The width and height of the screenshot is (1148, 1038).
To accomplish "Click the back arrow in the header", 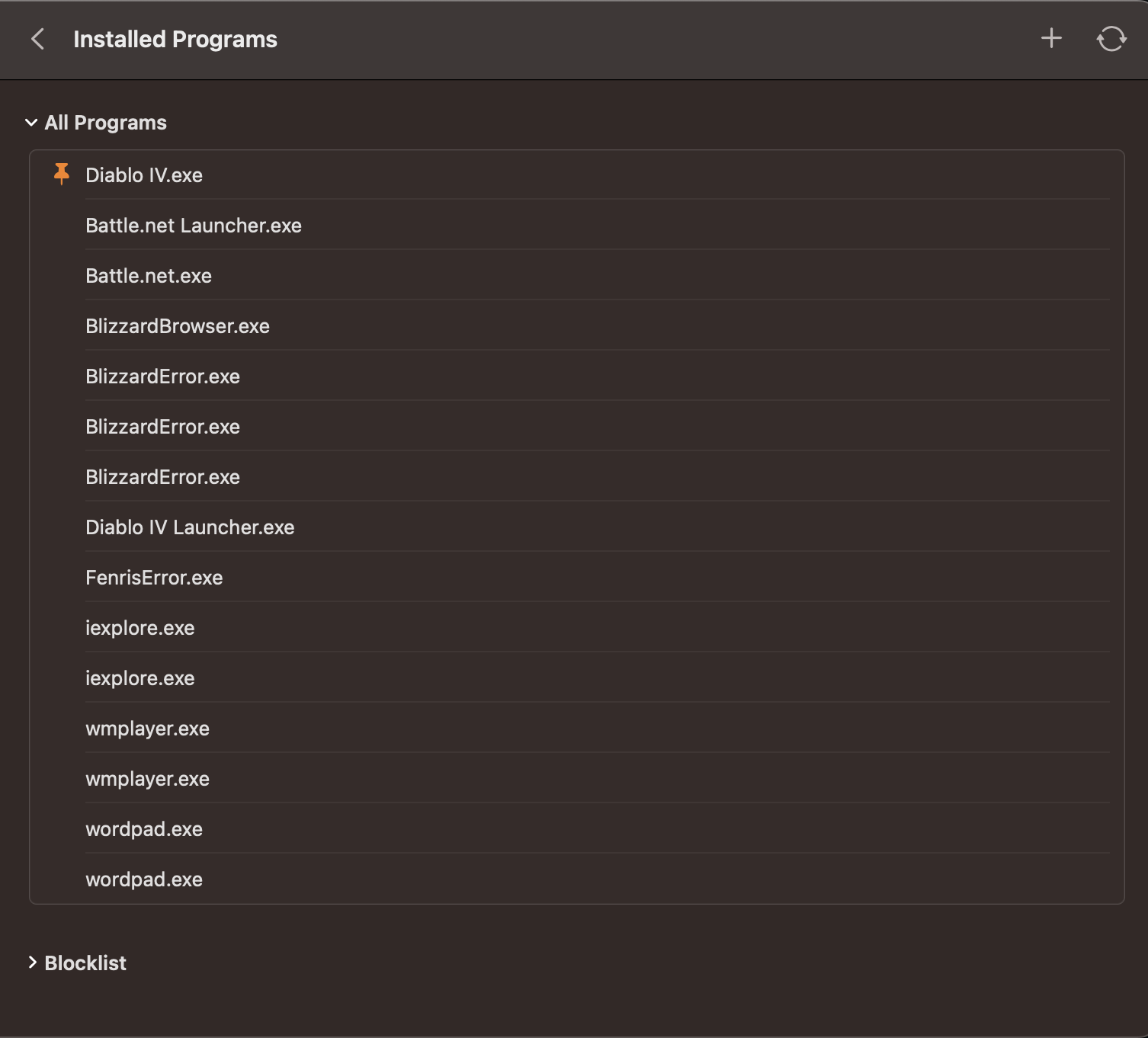I will pos(37,38).
